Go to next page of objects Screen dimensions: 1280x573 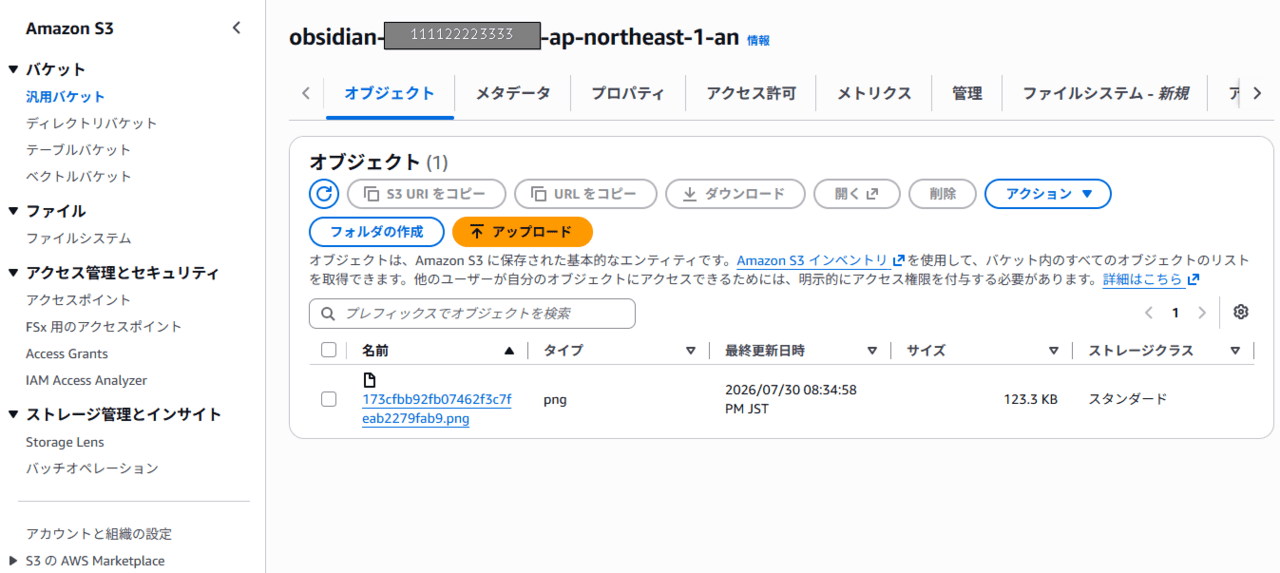pos(1202,313)
